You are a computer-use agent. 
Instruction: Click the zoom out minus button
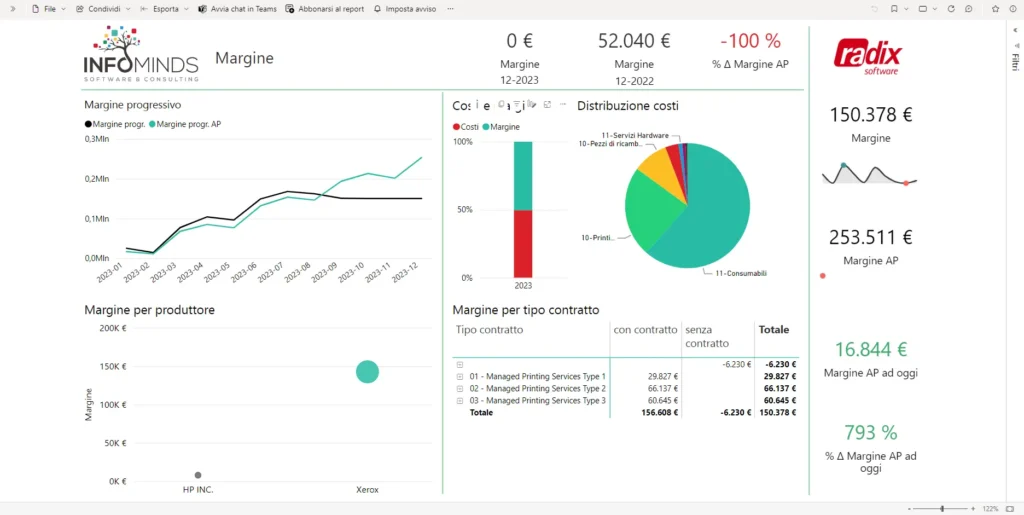[x=908, y=508]
